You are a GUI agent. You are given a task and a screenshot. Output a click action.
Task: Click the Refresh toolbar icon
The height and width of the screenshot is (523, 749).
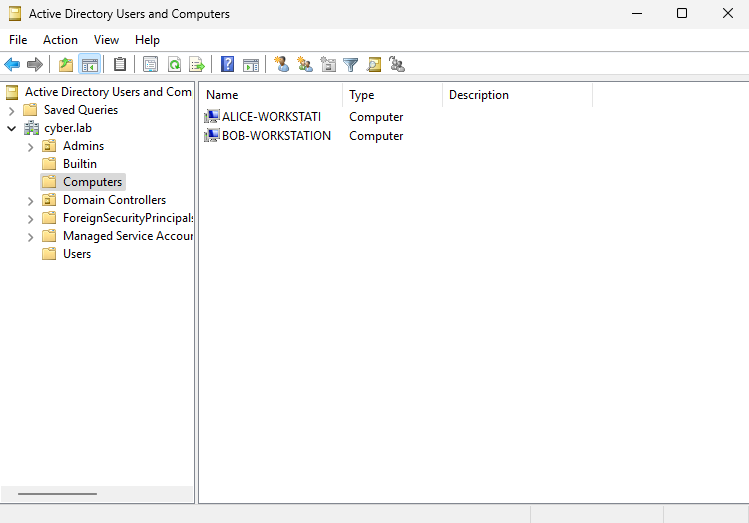click(x=174, y=65)
